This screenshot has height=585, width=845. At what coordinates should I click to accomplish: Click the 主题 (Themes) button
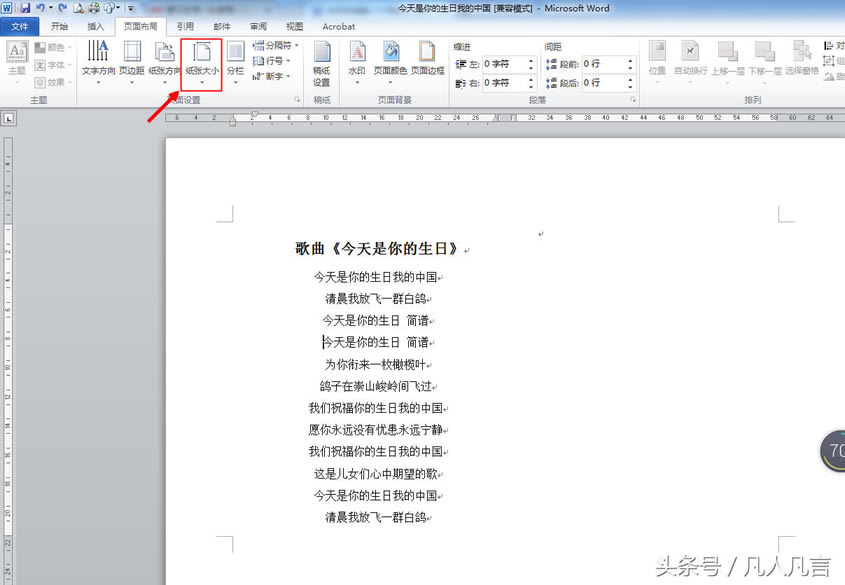pos(15,57)
